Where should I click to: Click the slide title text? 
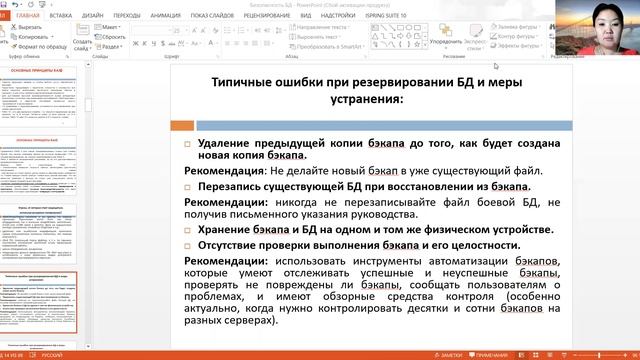367,90
